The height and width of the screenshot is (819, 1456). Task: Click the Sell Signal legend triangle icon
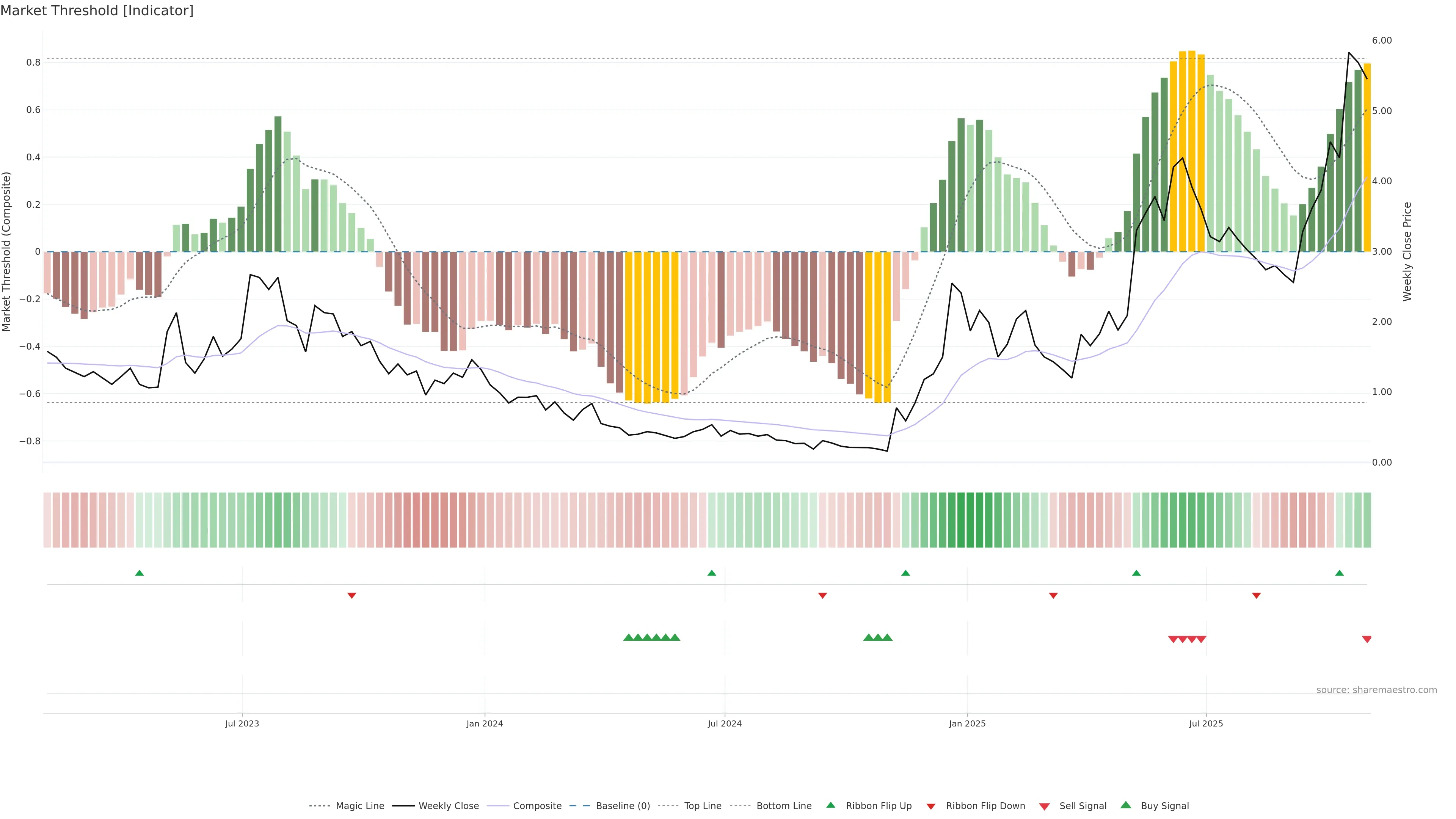[x=1045, y=806]
